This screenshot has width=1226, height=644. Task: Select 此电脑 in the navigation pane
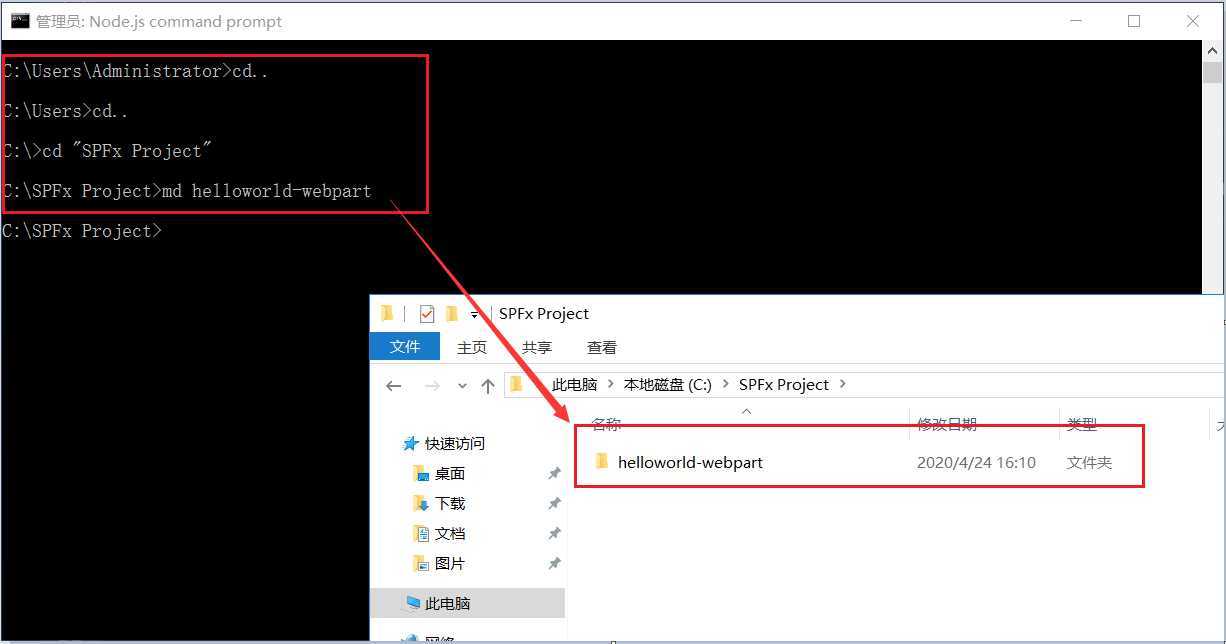(x=447, y=603)
